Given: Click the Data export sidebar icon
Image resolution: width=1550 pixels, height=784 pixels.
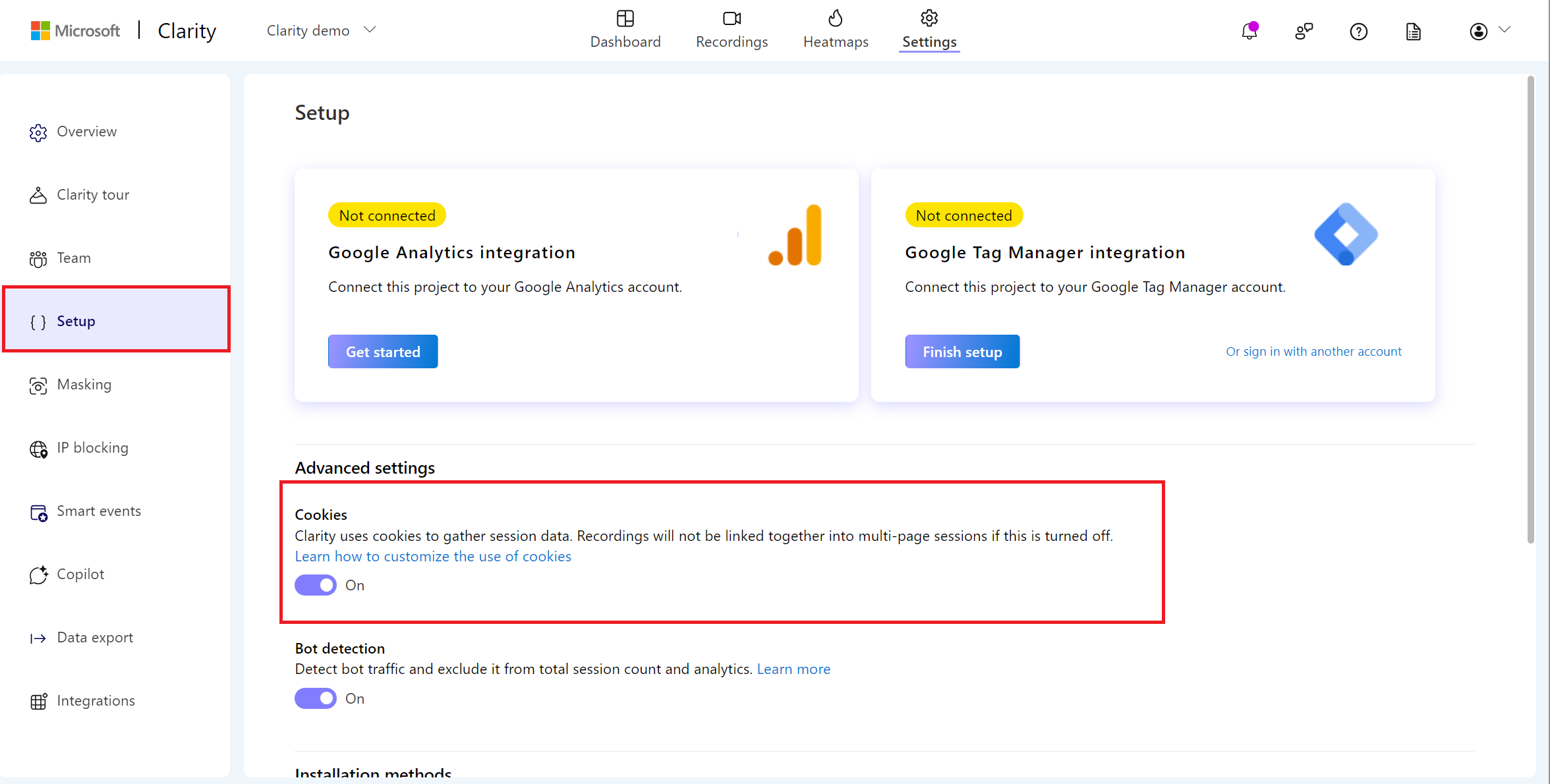Looking at the screenshot, I should 38,637.
